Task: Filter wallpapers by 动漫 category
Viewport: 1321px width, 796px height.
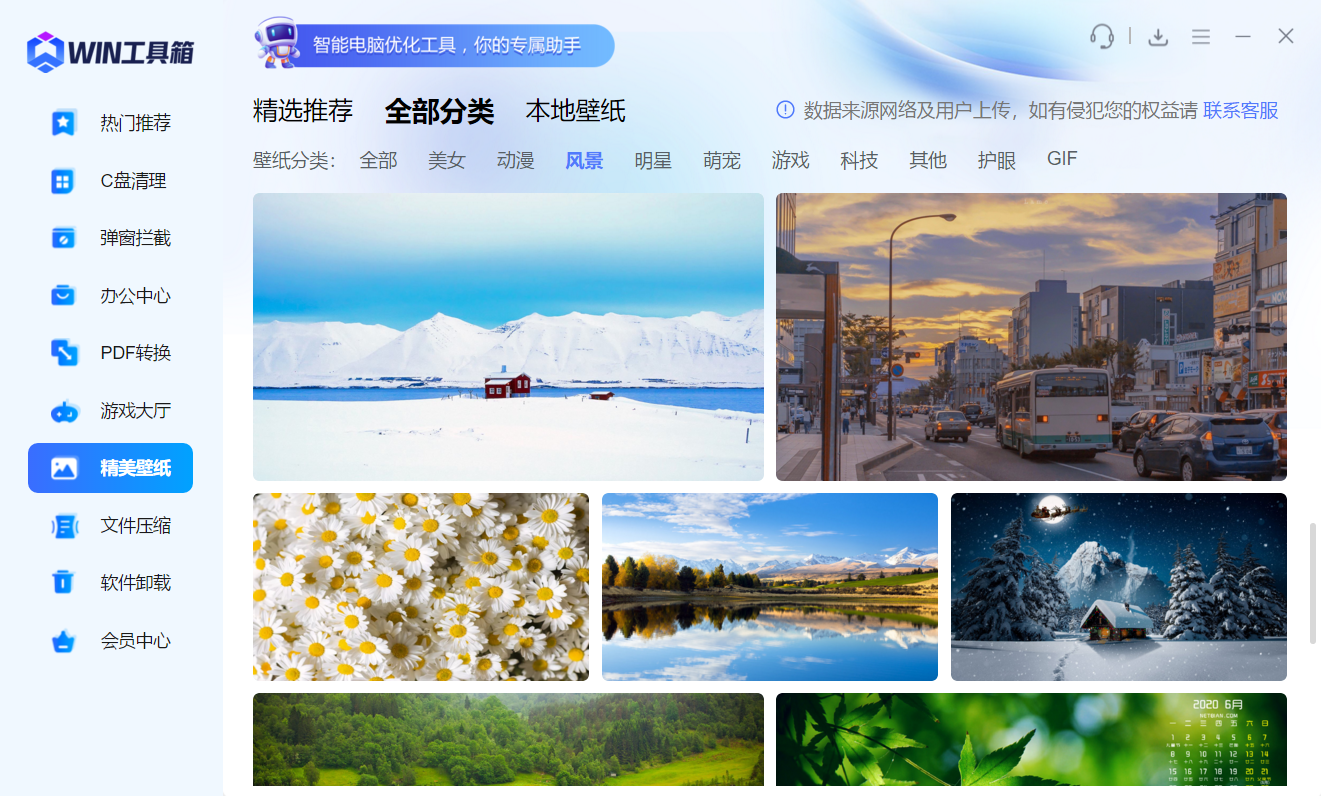Action: pos(515,160)
